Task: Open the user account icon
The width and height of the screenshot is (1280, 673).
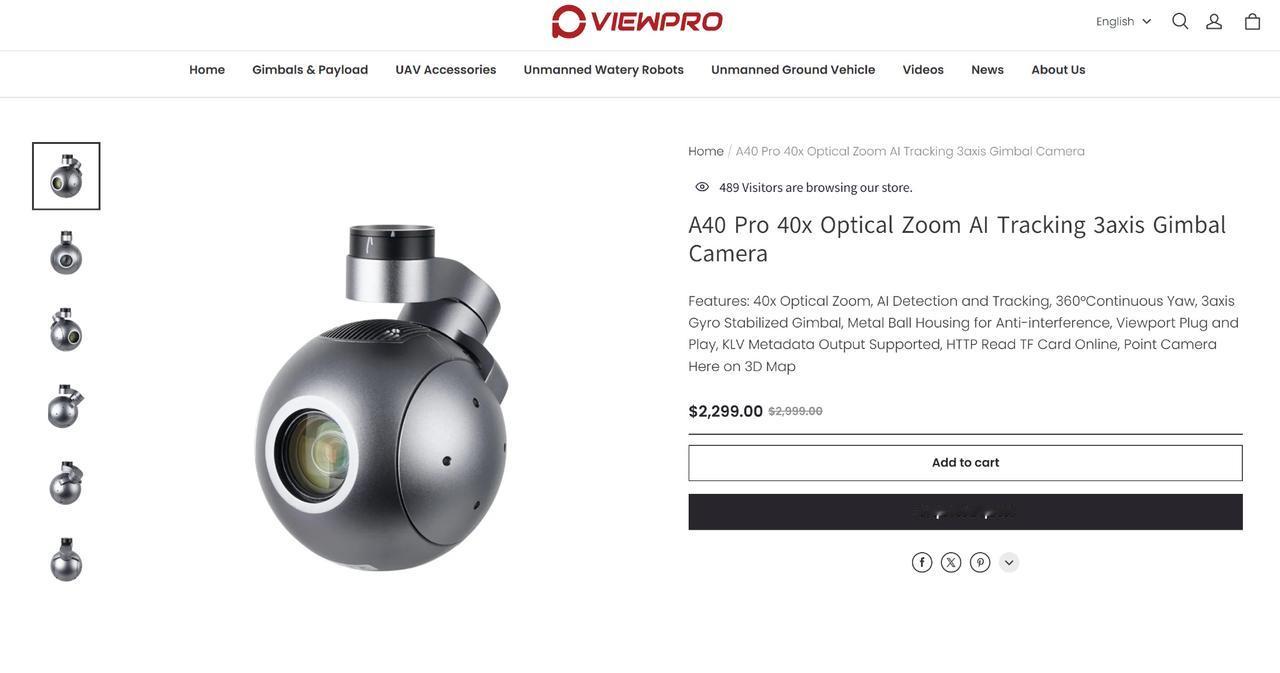Action: [1214, 21]
